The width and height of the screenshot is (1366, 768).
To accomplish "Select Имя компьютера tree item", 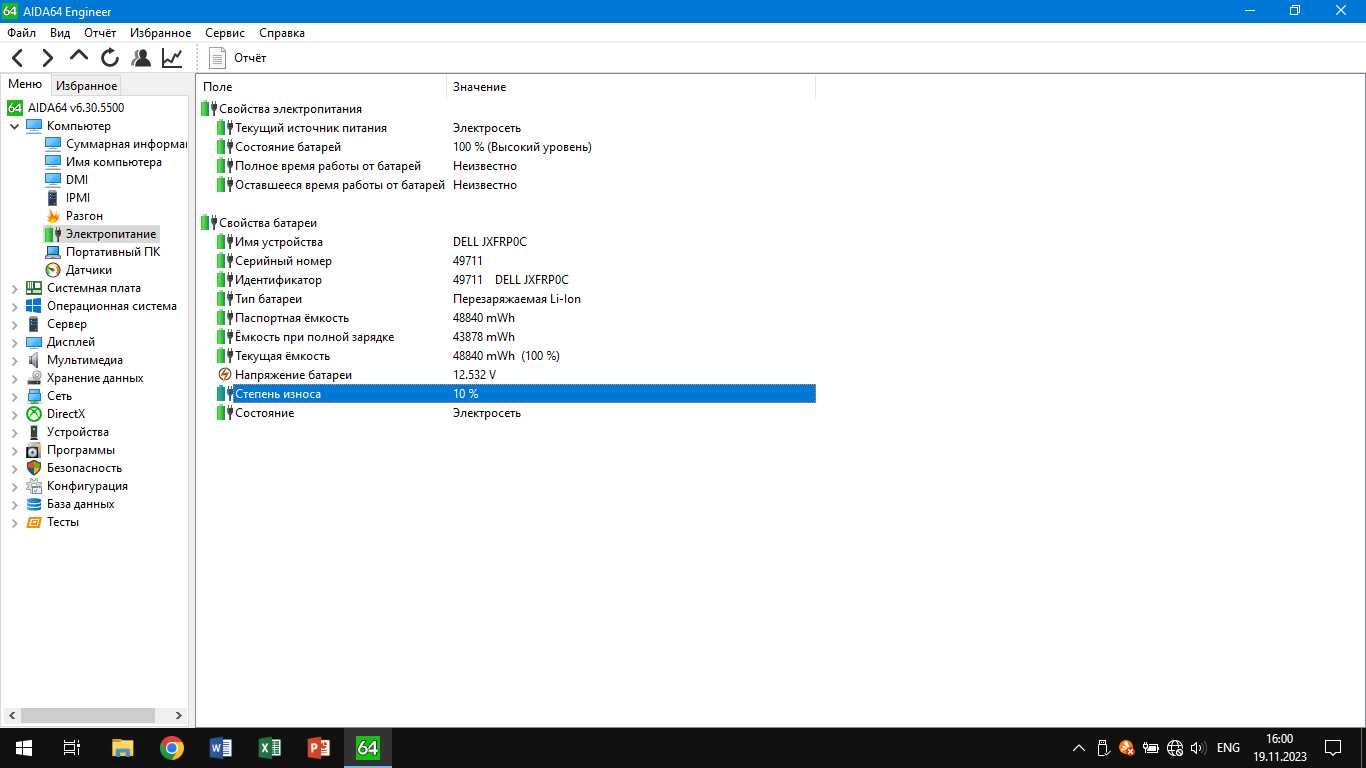I will (x=103, y=162).
